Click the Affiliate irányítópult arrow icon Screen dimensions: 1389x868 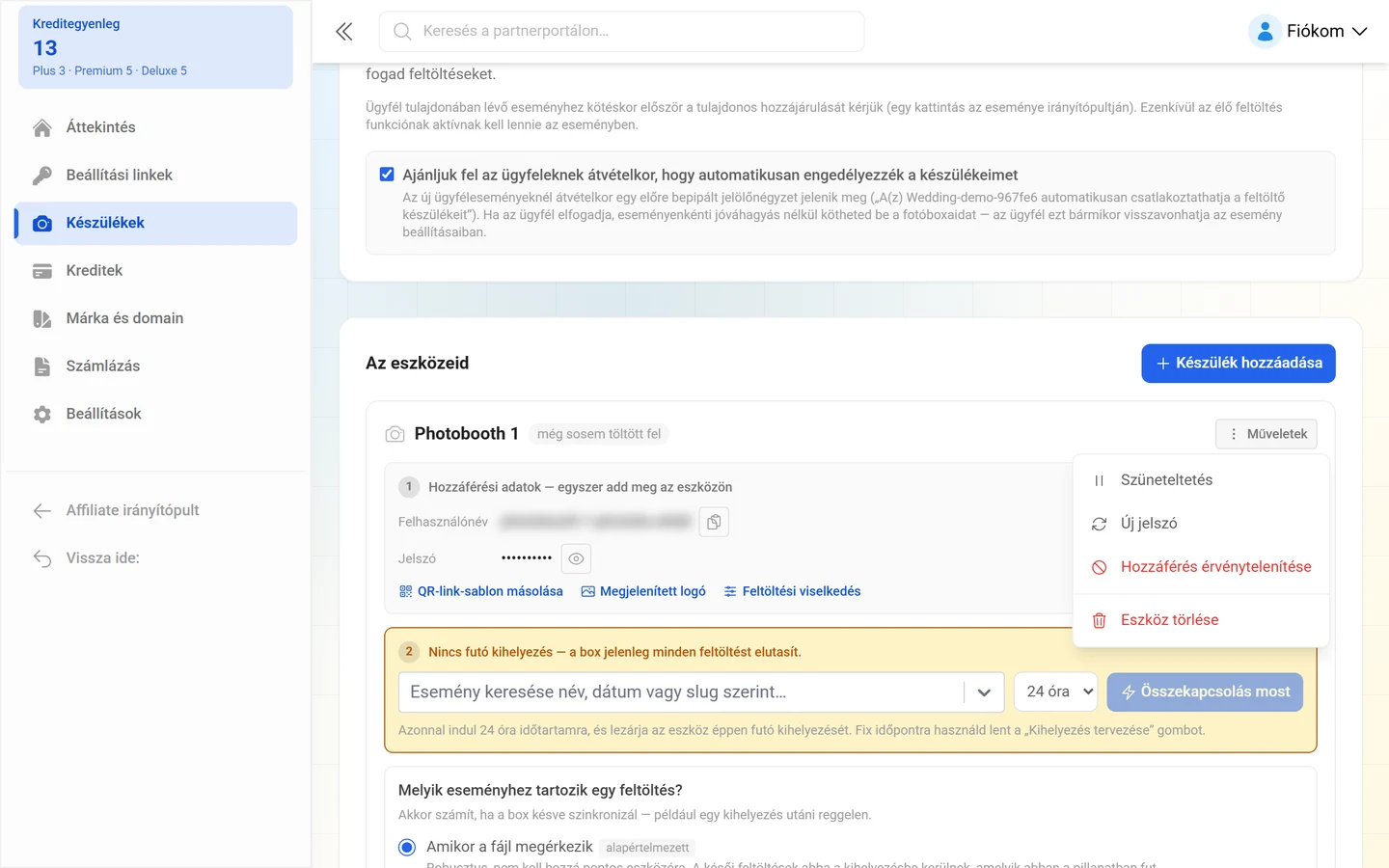tap(42, 510)
